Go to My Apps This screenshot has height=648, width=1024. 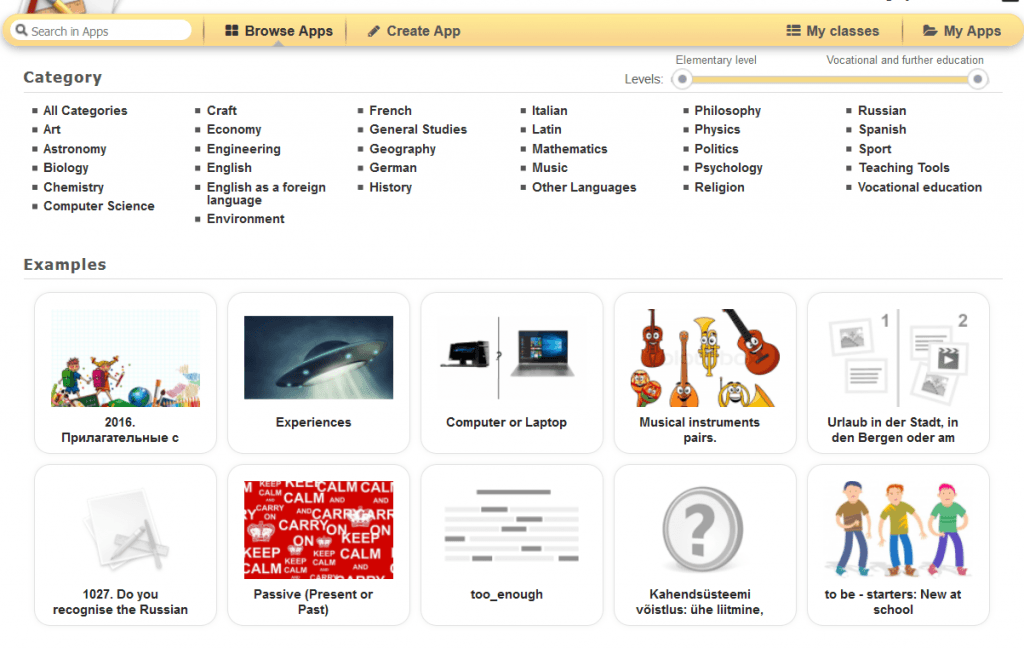pos(962,31)
